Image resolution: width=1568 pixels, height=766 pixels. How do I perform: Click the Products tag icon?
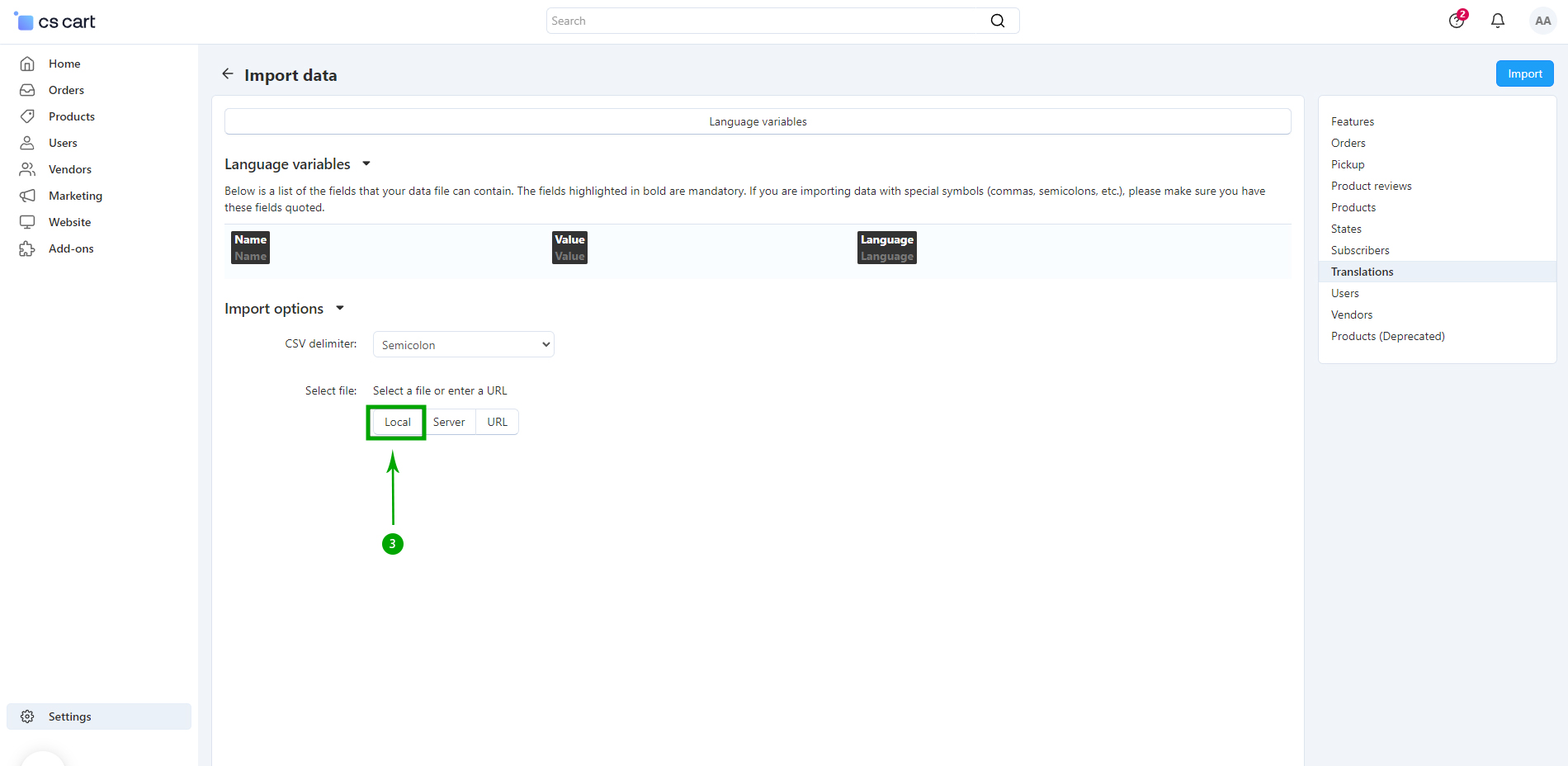click(27, 116)
